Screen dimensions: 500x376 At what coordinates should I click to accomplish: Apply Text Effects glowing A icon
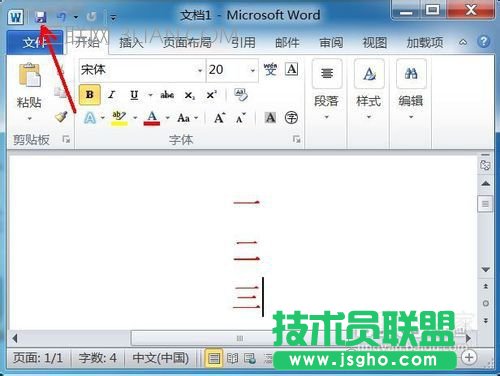pos(90,118)
